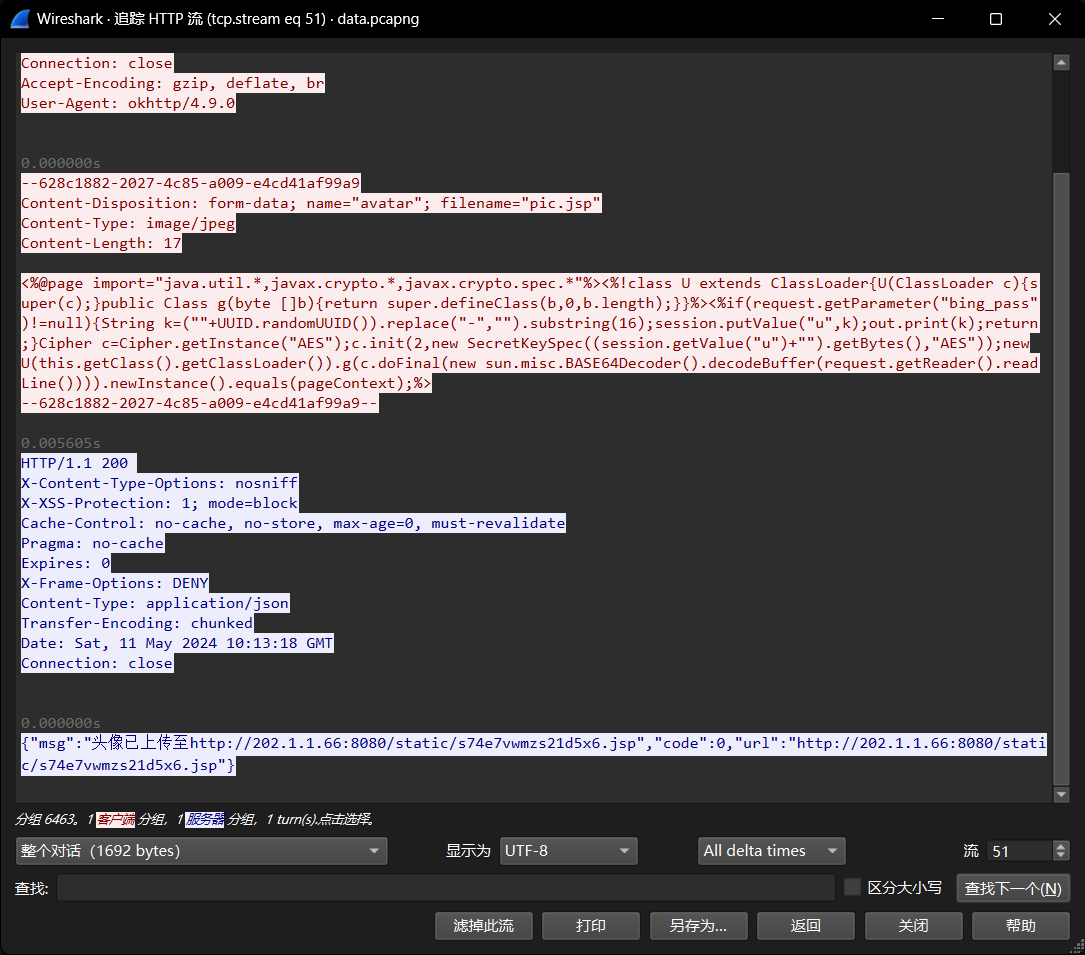The width and height of the screenshot is (1085, 955).
Task: Open the All delta times dropdown
Action: pyautogui.click(x=772, y=851)
